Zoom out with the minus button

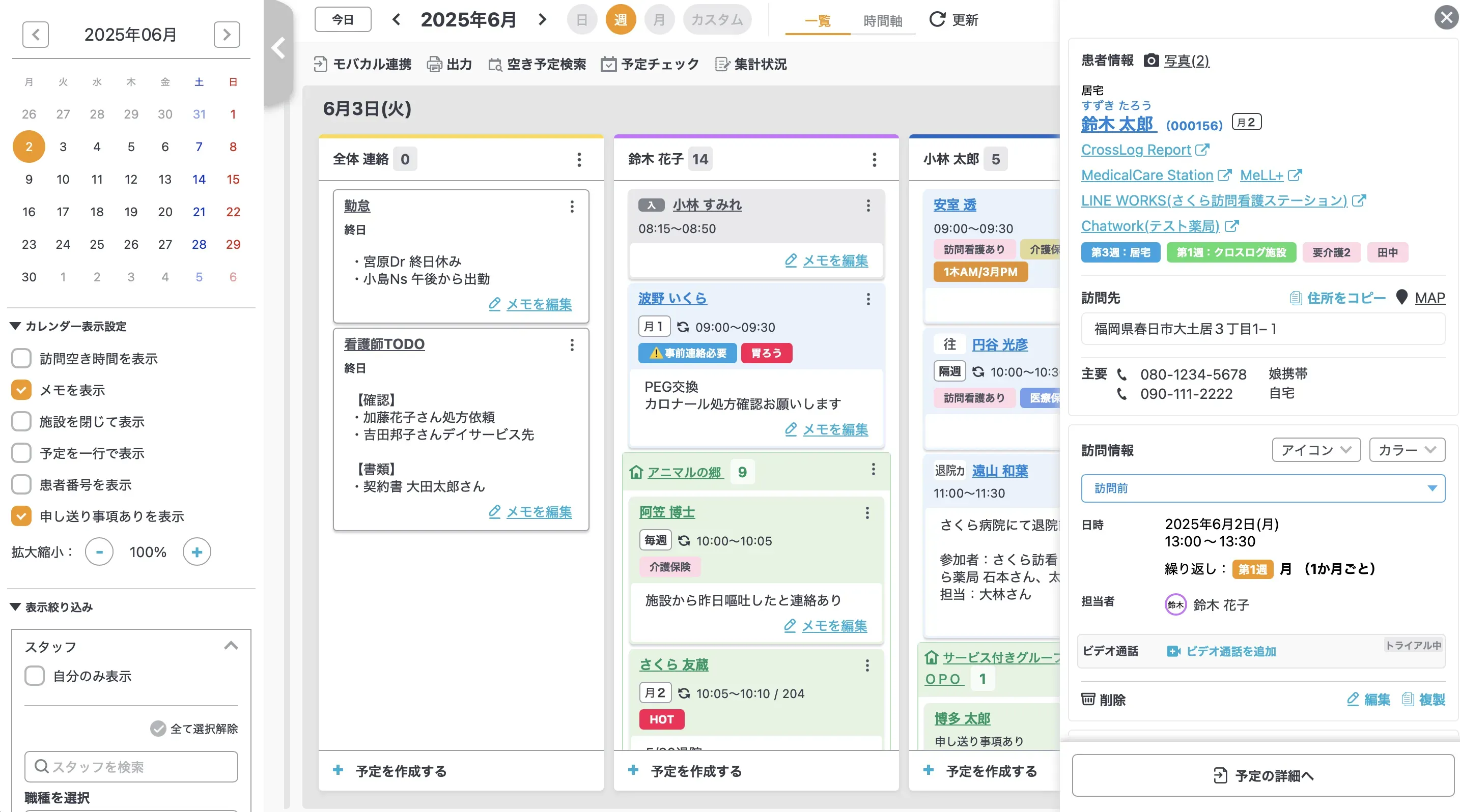point(99,552)
